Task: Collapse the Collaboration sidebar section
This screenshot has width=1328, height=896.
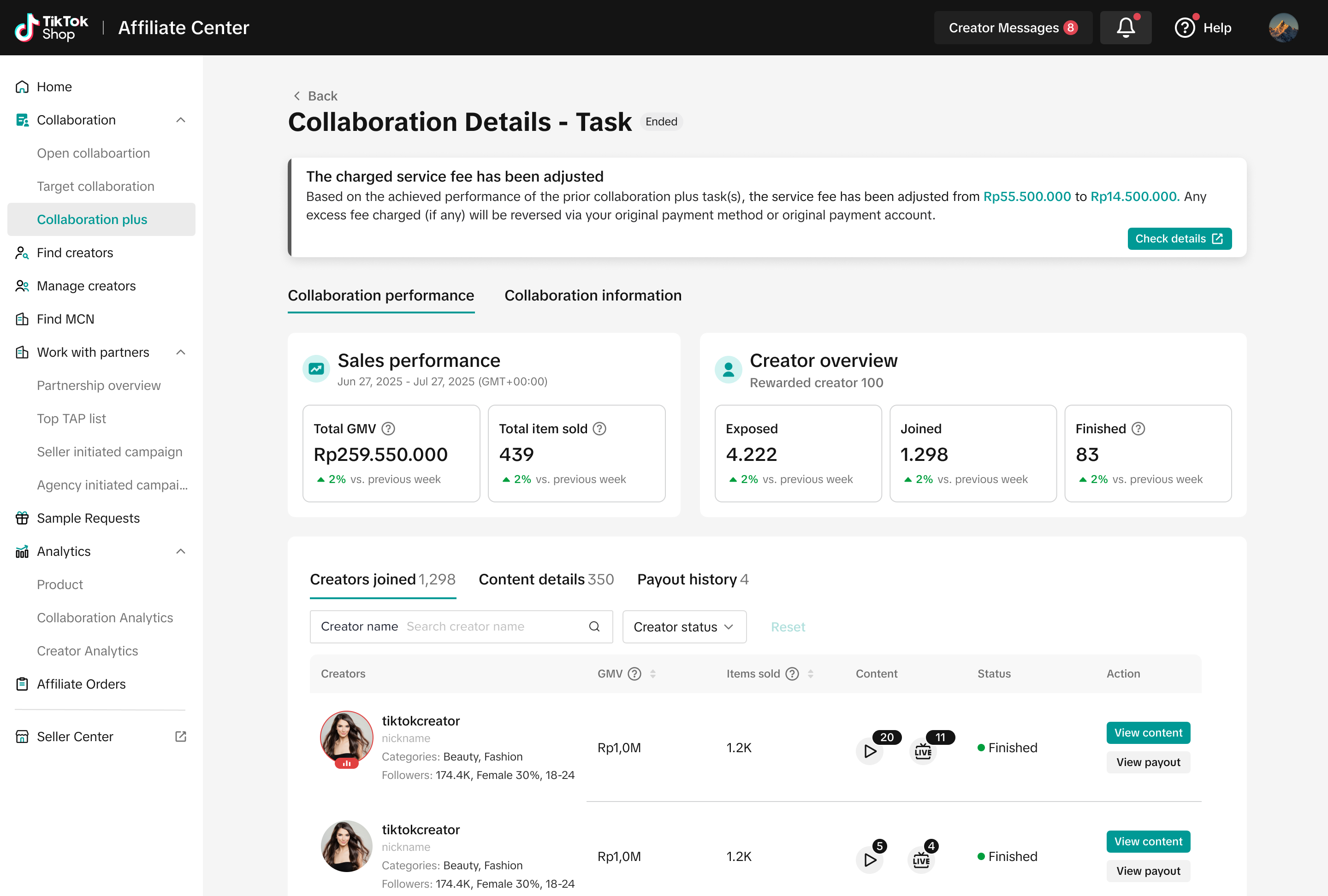Action: click(181, 120)
